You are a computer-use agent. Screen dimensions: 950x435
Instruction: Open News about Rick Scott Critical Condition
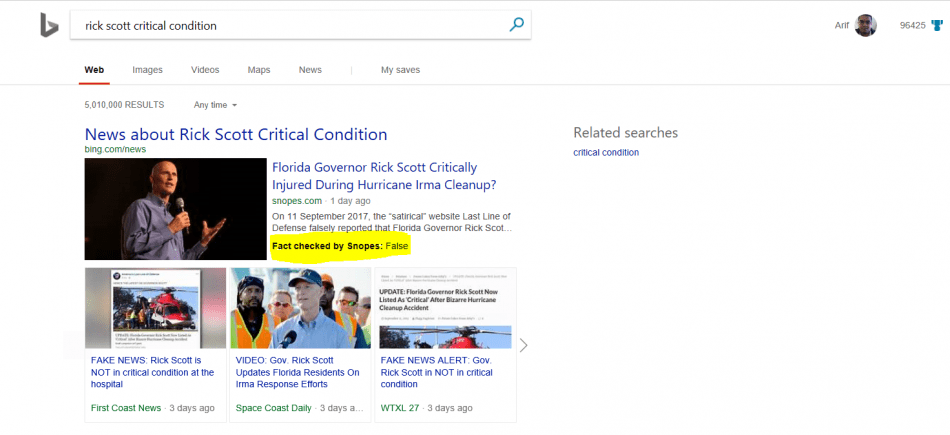tap(236, 134)
